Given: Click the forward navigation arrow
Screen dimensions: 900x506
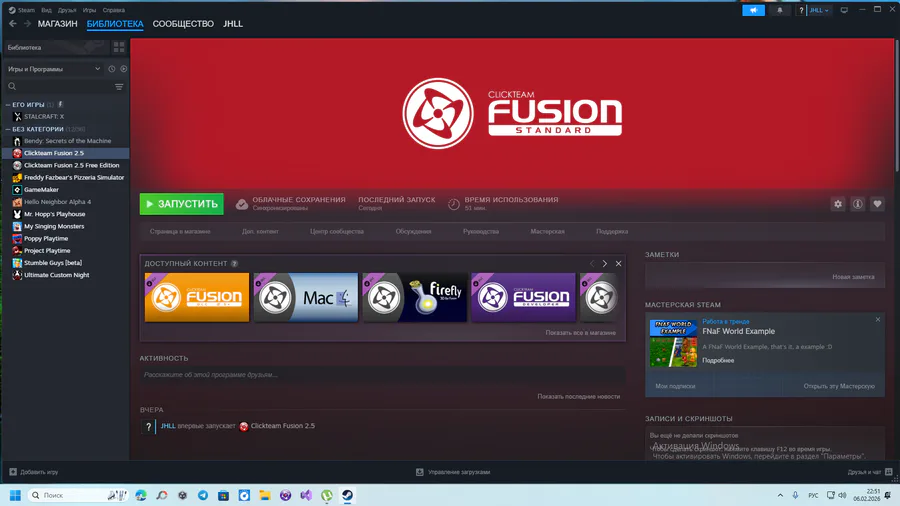Looking at the screenshot, I should pos(27,24).
